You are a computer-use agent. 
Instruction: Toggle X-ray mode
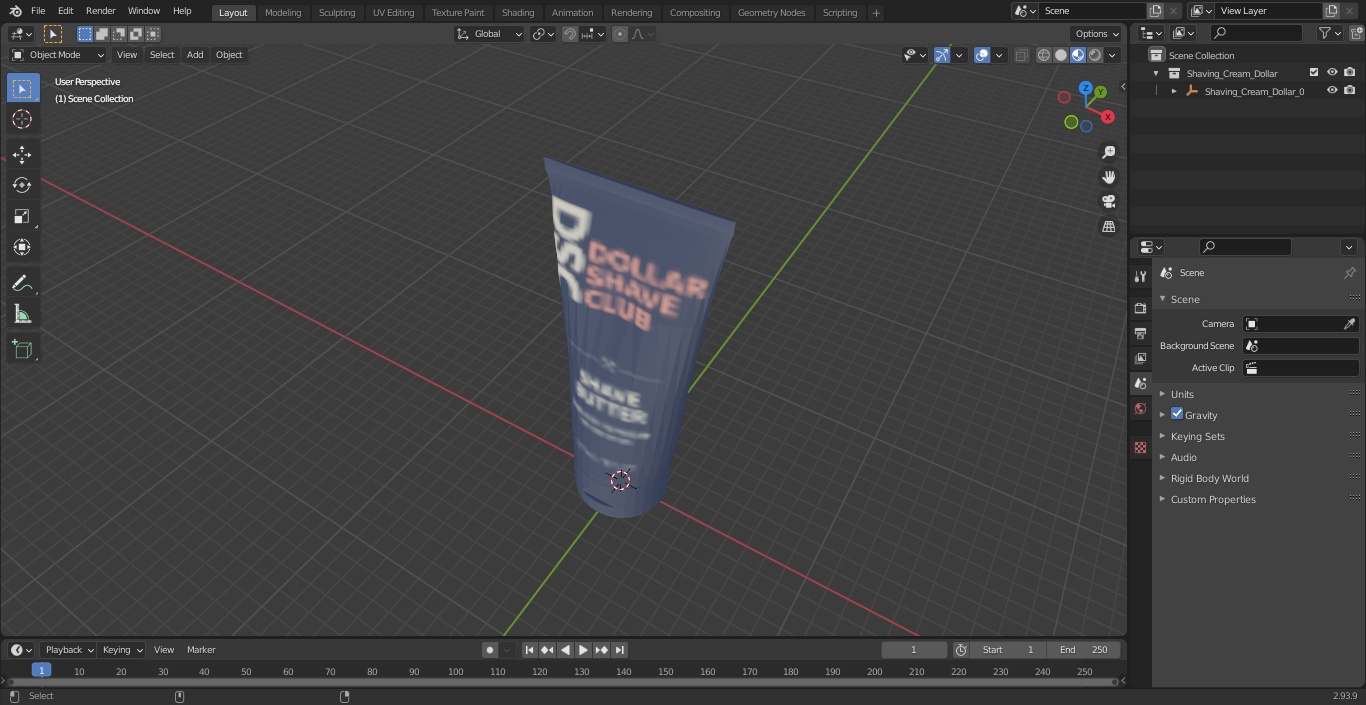click(x=1021, y=55)
